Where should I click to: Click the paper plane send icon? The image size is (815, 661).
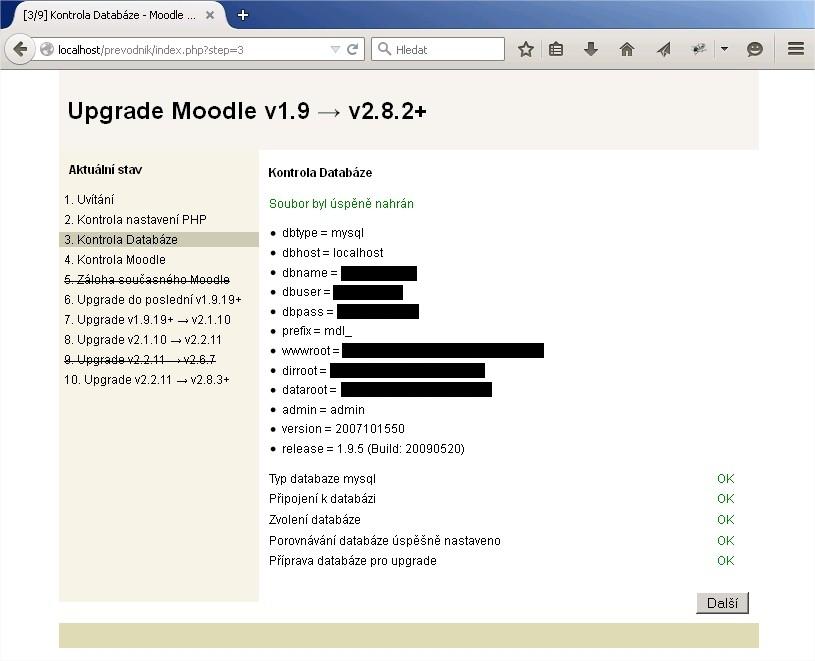[664, 49]
